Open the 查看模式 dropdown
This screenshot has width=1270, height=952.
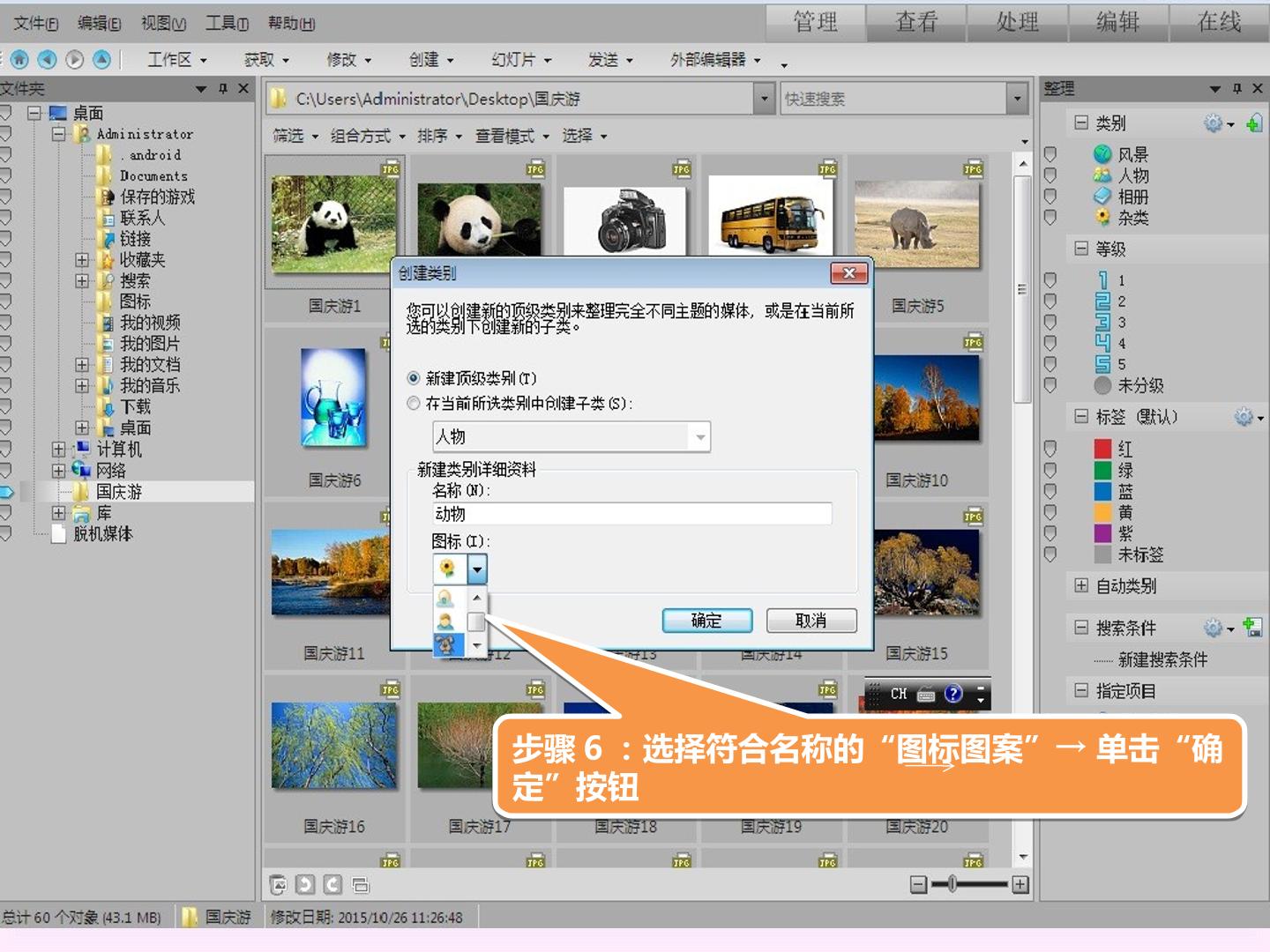point(512,136)
